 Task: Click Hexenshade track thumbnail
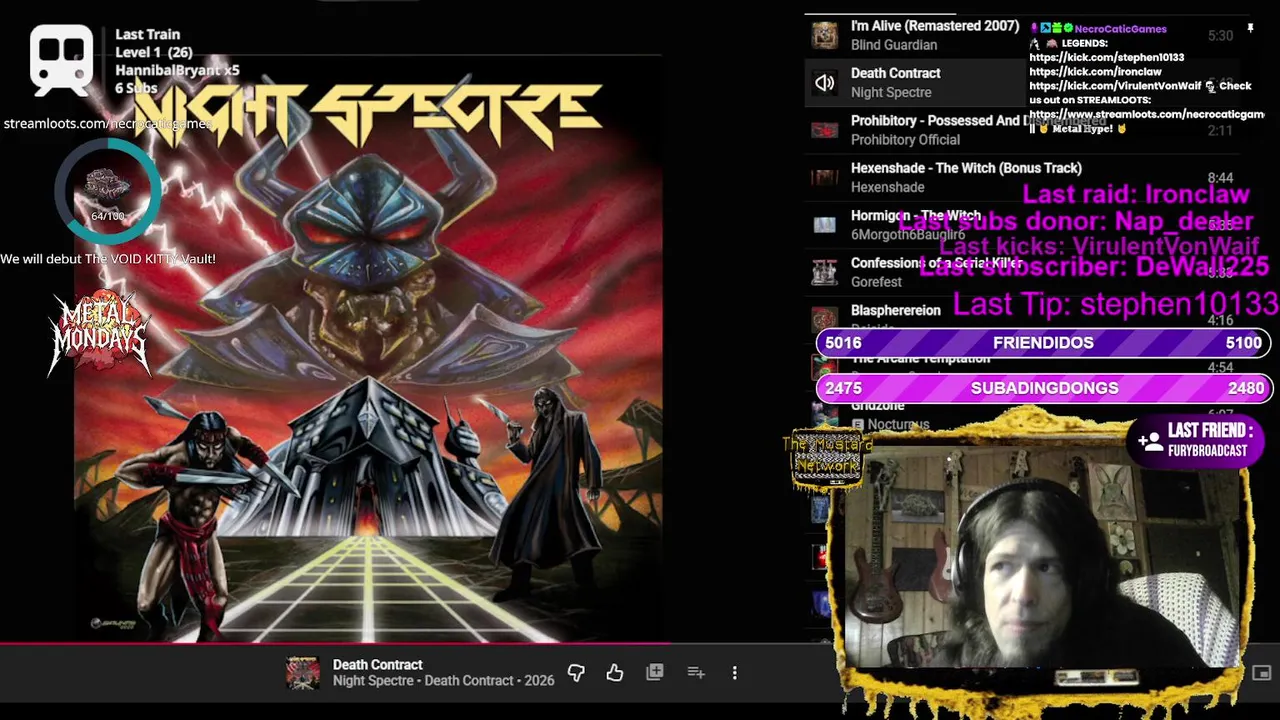click(x=824, y=178)
